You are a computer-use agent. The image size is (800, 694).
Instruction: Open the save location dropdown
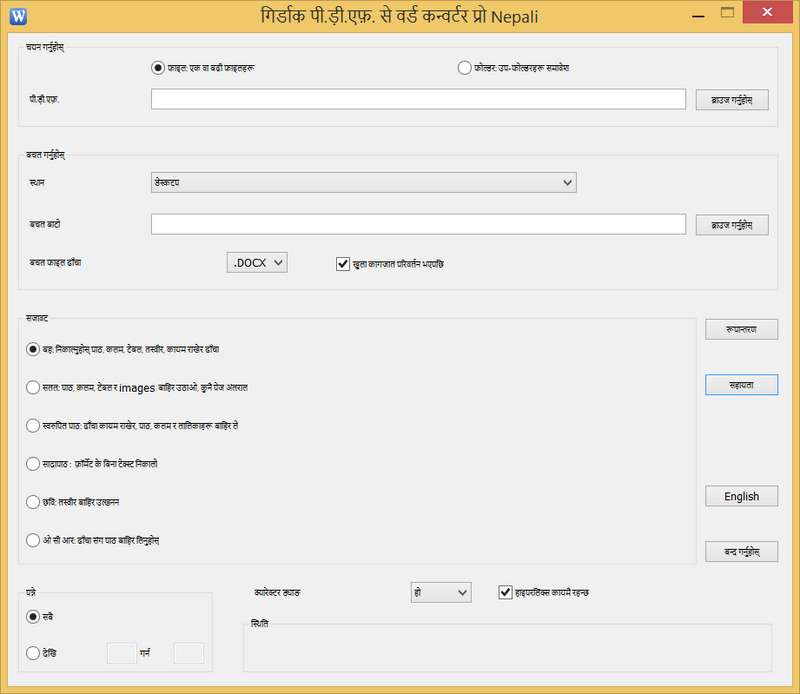click(363, 182)
